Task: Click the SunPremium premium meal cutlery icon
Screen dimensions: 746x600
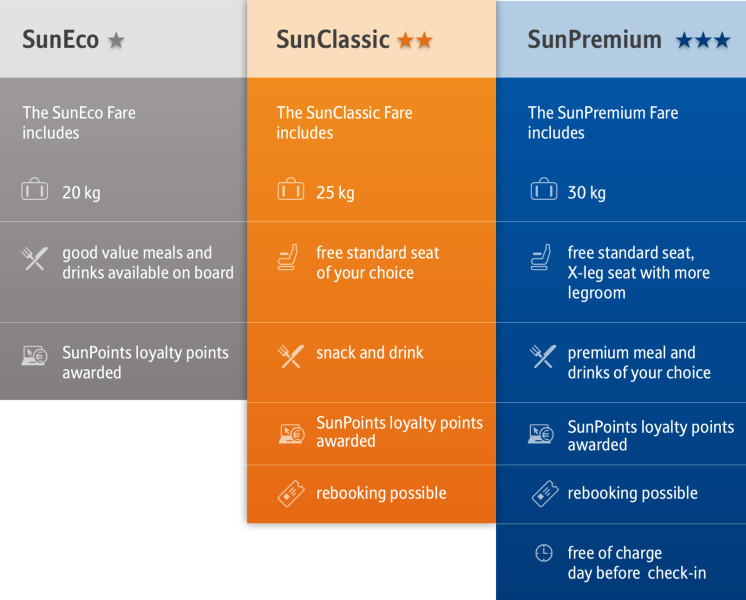Action: [543, 356]
